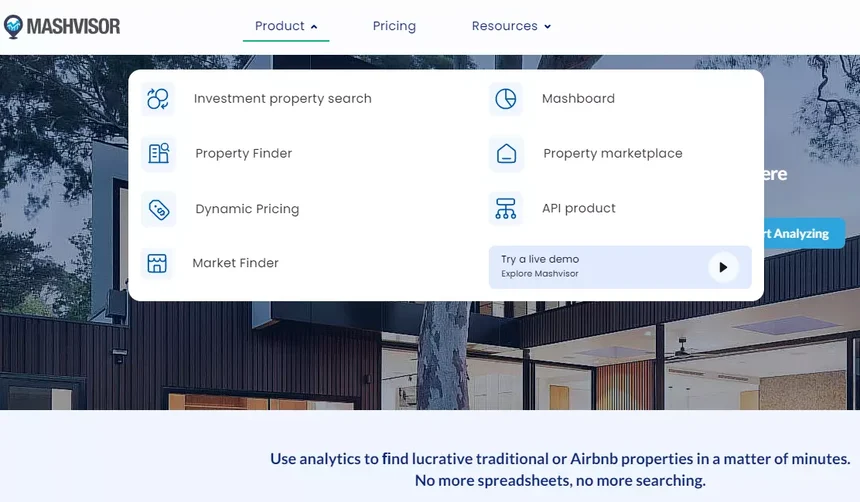Click the Dynamic Pricing tag icon

pos(159,209)
